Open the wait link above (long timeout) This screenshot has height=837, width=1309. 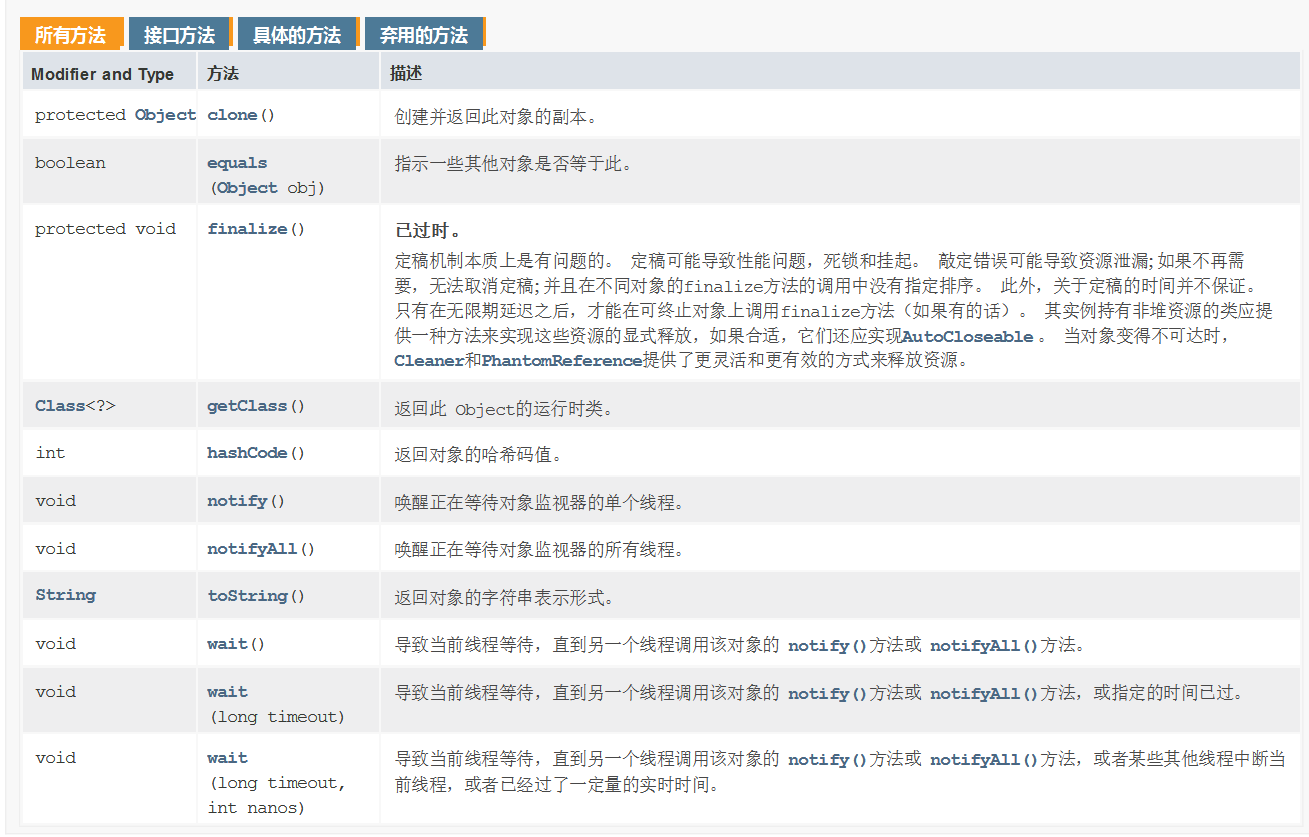click(x=227, y=692)
